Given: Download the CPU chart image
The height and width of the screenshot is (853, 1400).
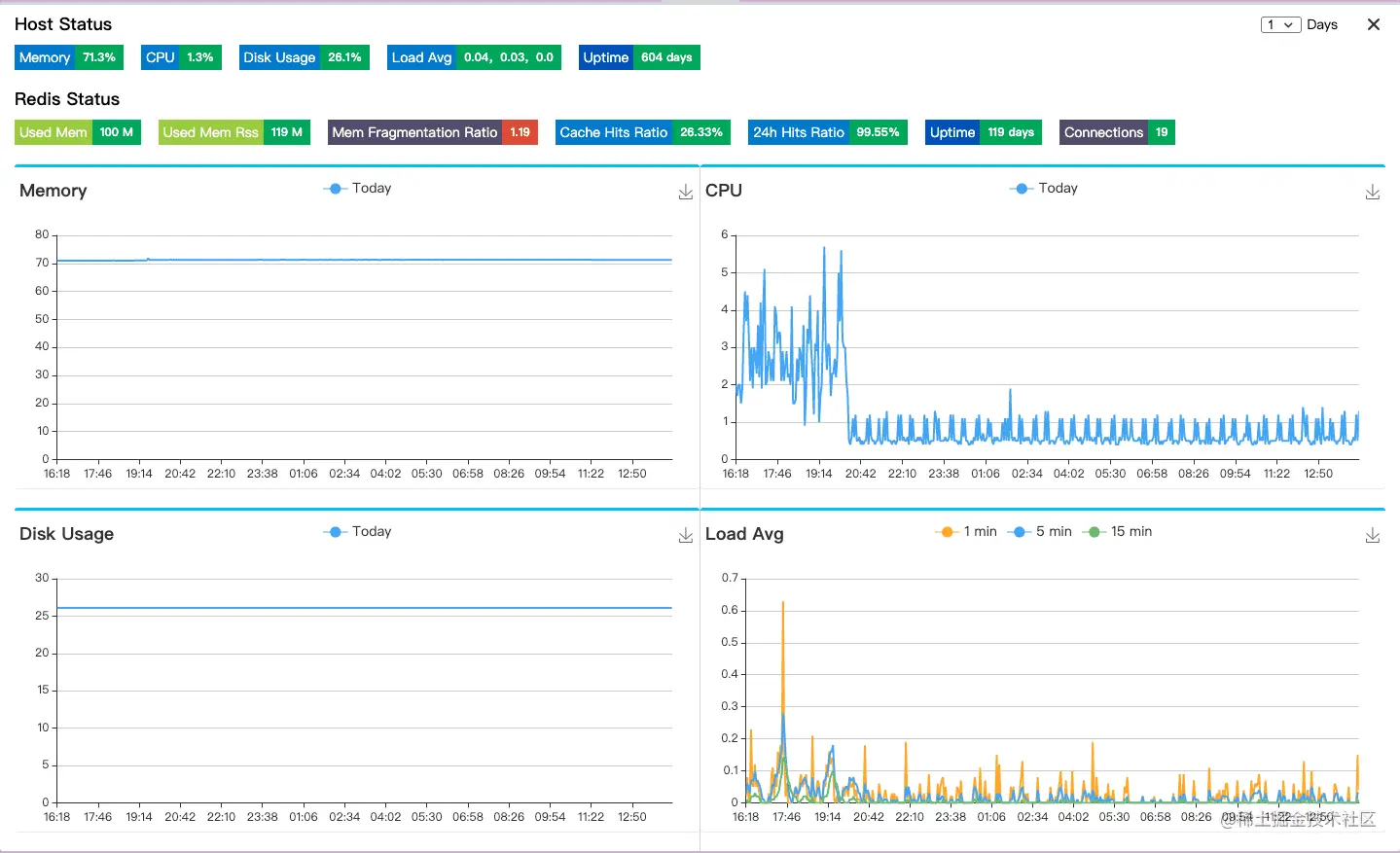Looking at the screenshot, I should [x=1373, y=193].
